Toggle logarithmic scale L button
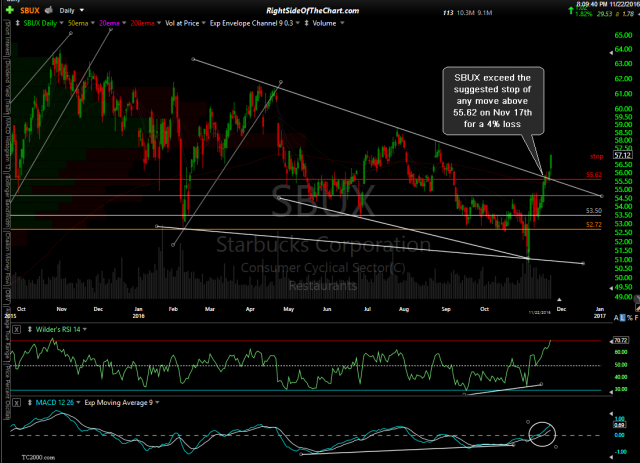 tap(622, 318)
